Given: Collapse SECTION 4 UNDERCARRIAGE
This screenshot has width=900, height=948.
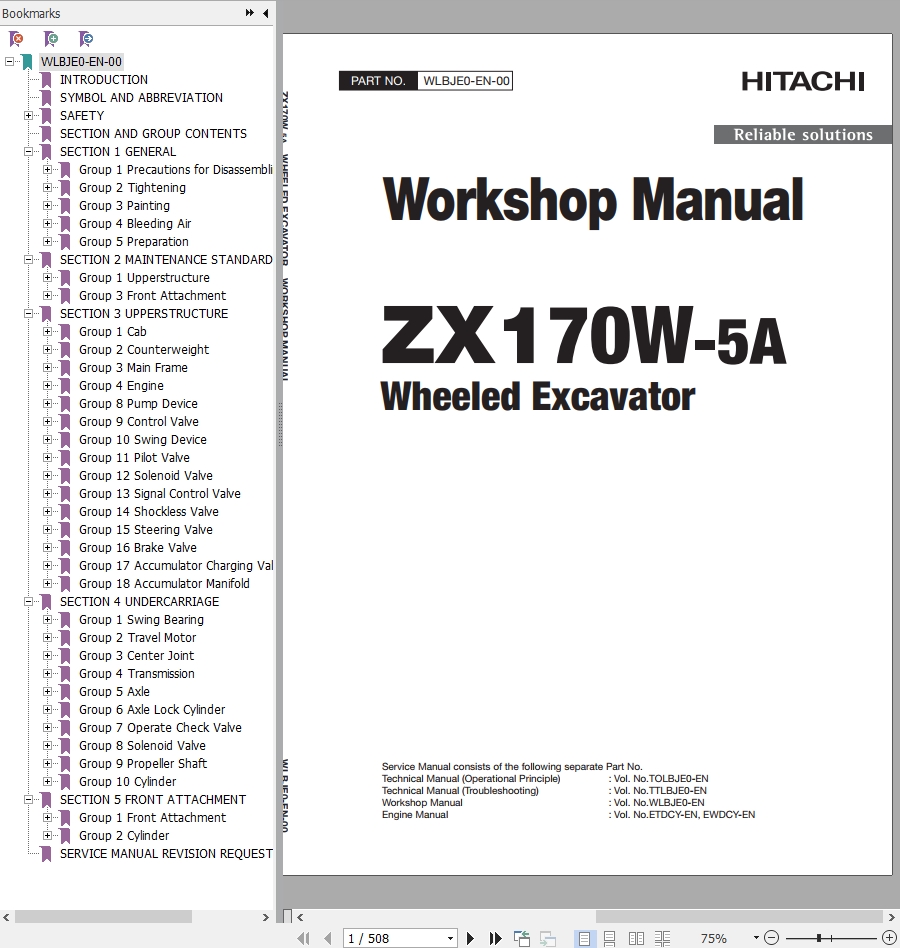Looking at the screenshot, I should pos(28,602).
